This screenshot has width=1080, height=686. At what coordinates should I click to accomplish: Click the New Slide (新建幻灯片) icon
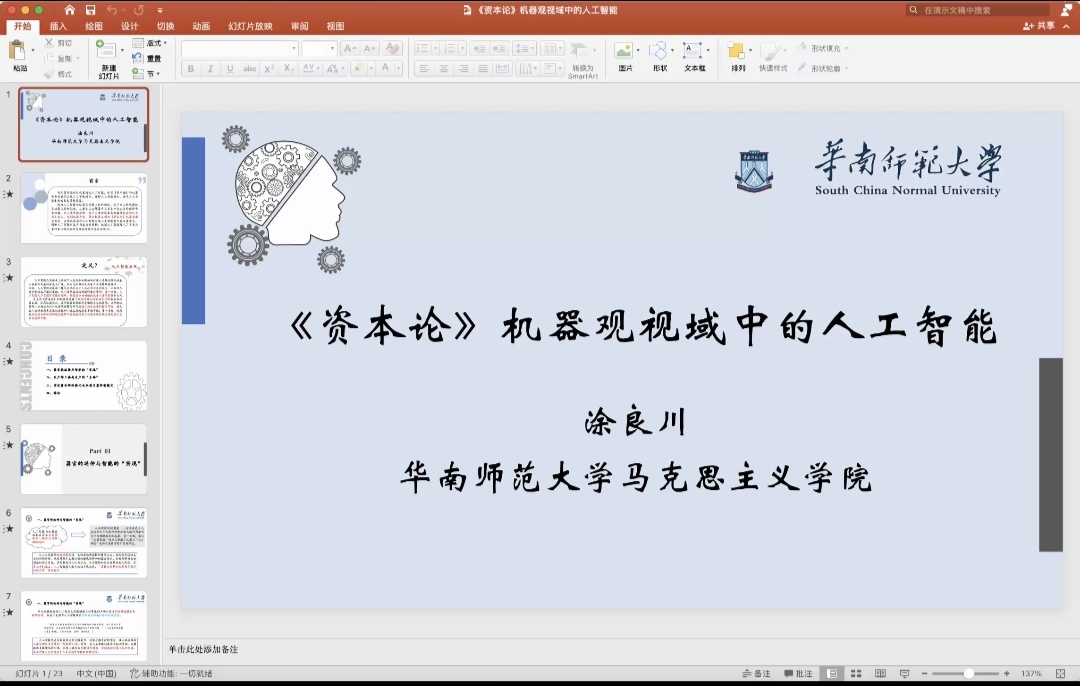click(x=106, y=51)
